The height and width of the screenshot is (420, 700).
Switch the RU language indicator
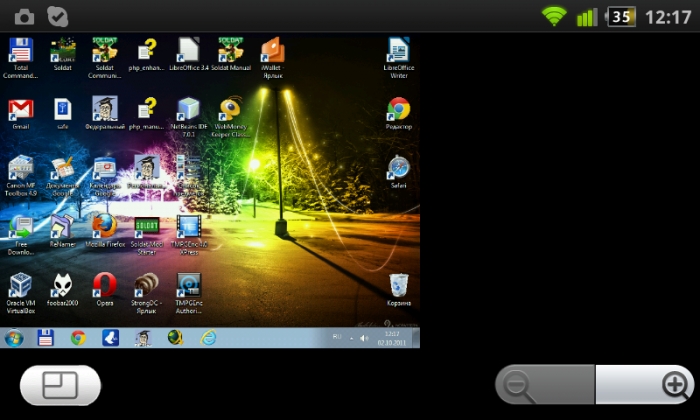337,337
